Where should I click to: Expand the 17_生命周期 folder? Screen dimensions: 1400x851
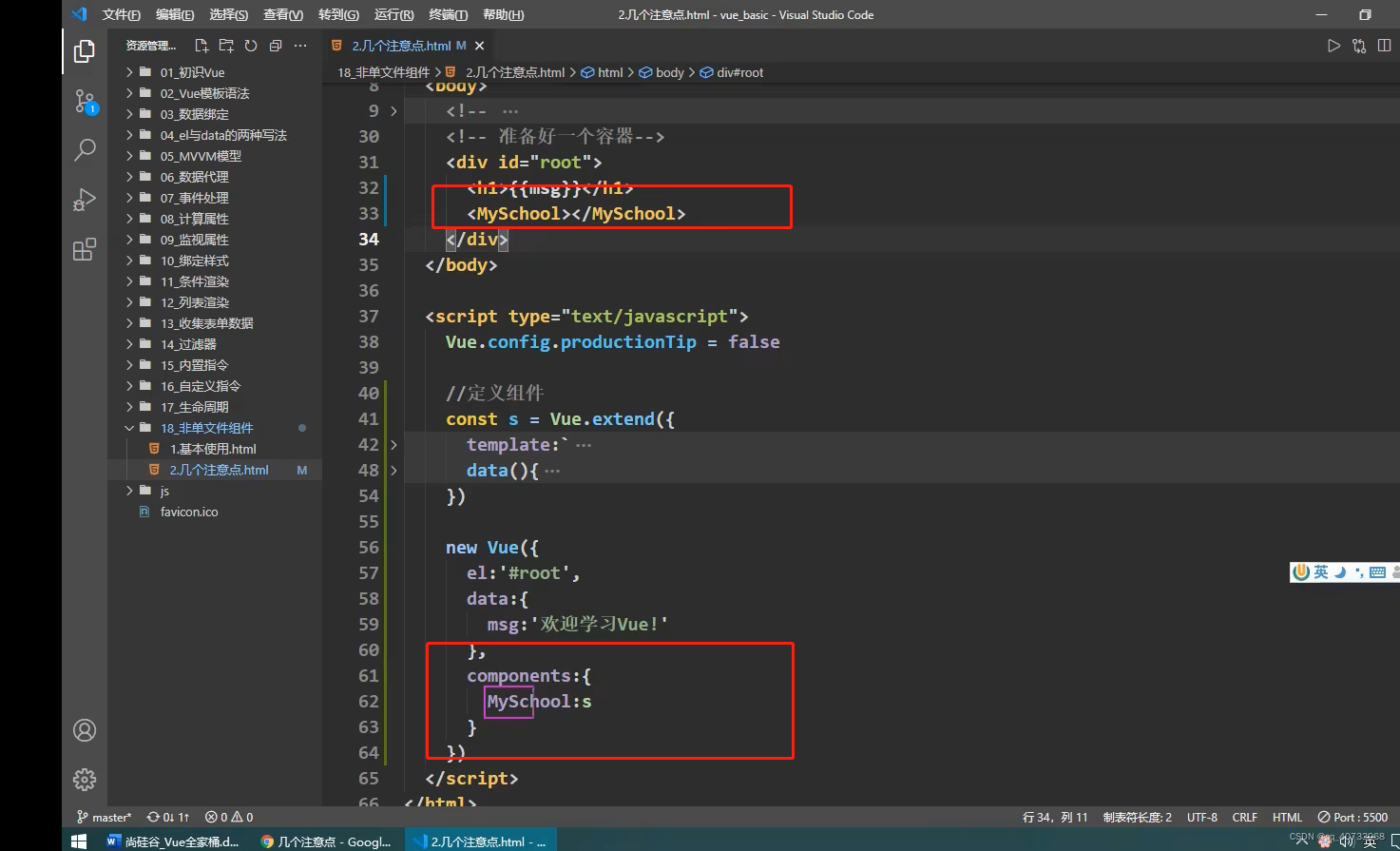[x=215, y=407]
